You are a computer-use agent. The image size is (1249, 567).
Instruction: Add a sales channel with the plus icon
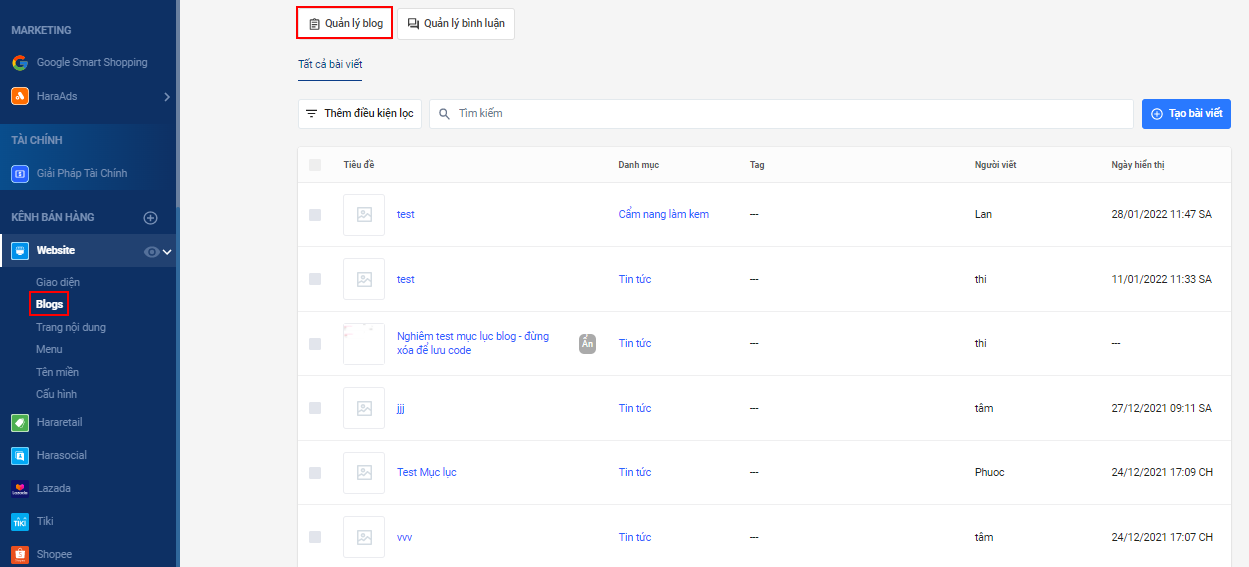(x=151, y=217)
